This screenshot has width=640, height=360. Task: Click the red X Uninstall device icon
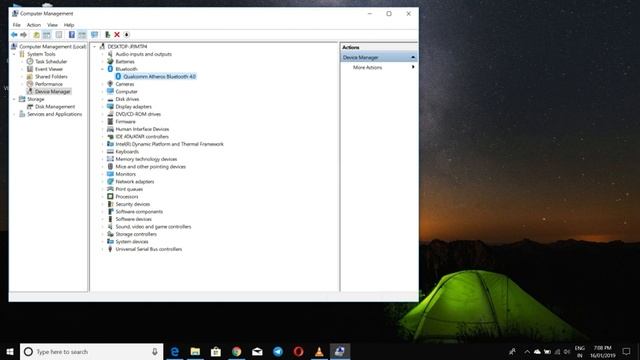pos(117,35)
